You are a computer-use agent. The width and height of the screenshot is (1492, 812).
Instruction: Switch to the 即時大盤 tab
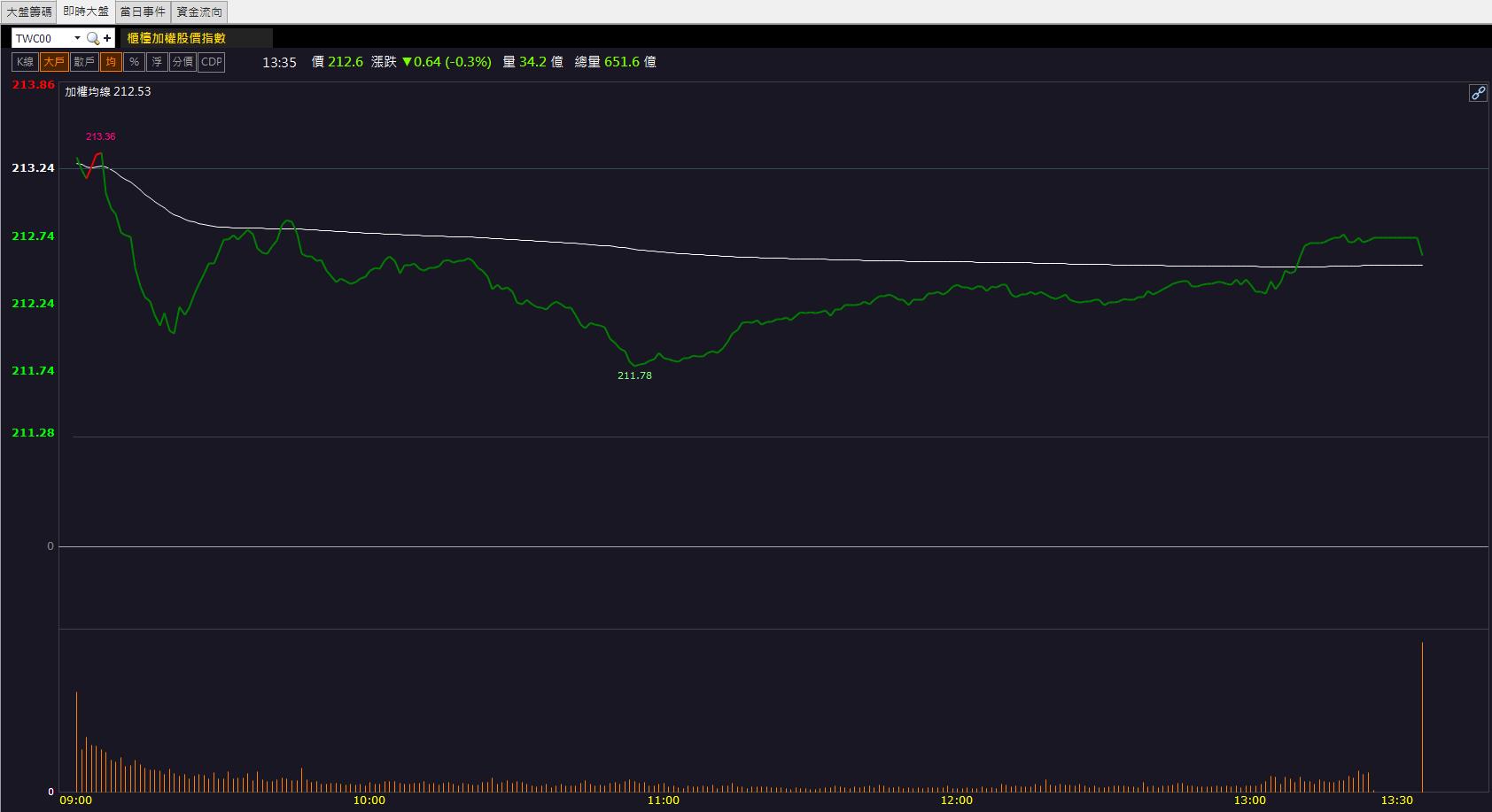tap(86, 12)
